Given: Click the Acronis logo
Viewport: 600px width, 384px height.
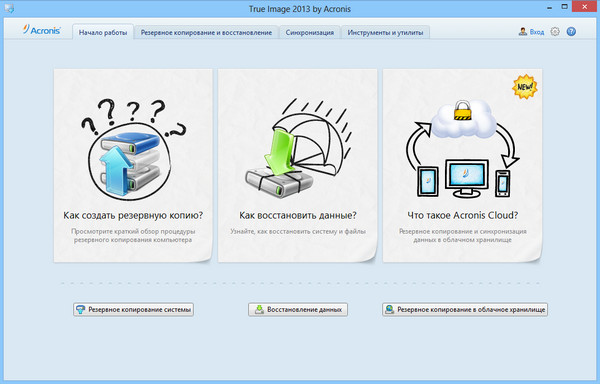Looking at the screenshot, I should point(41,30).
